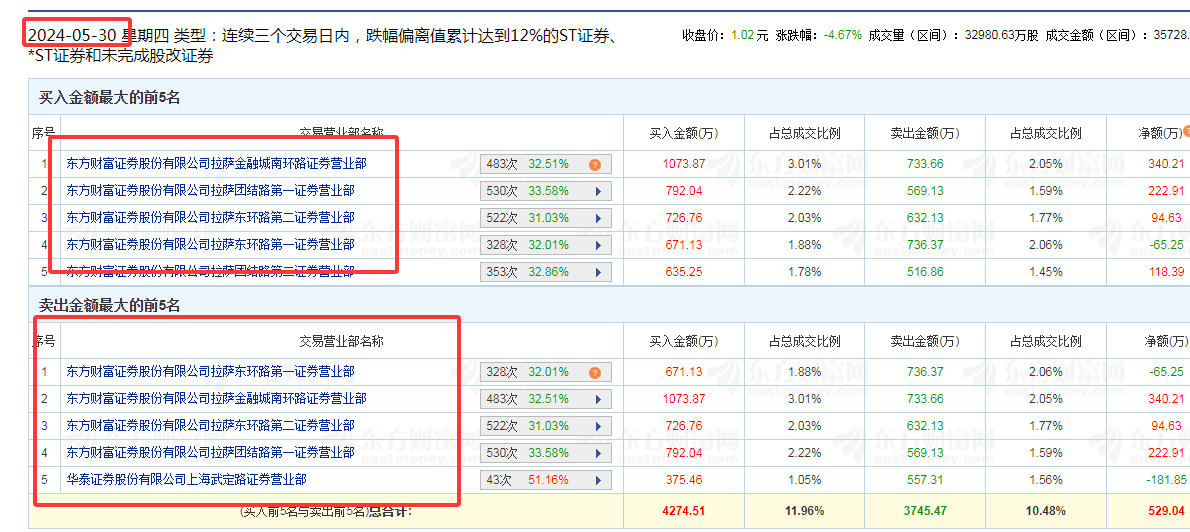Click orange question icon beside 483次 in buy table

595,164
